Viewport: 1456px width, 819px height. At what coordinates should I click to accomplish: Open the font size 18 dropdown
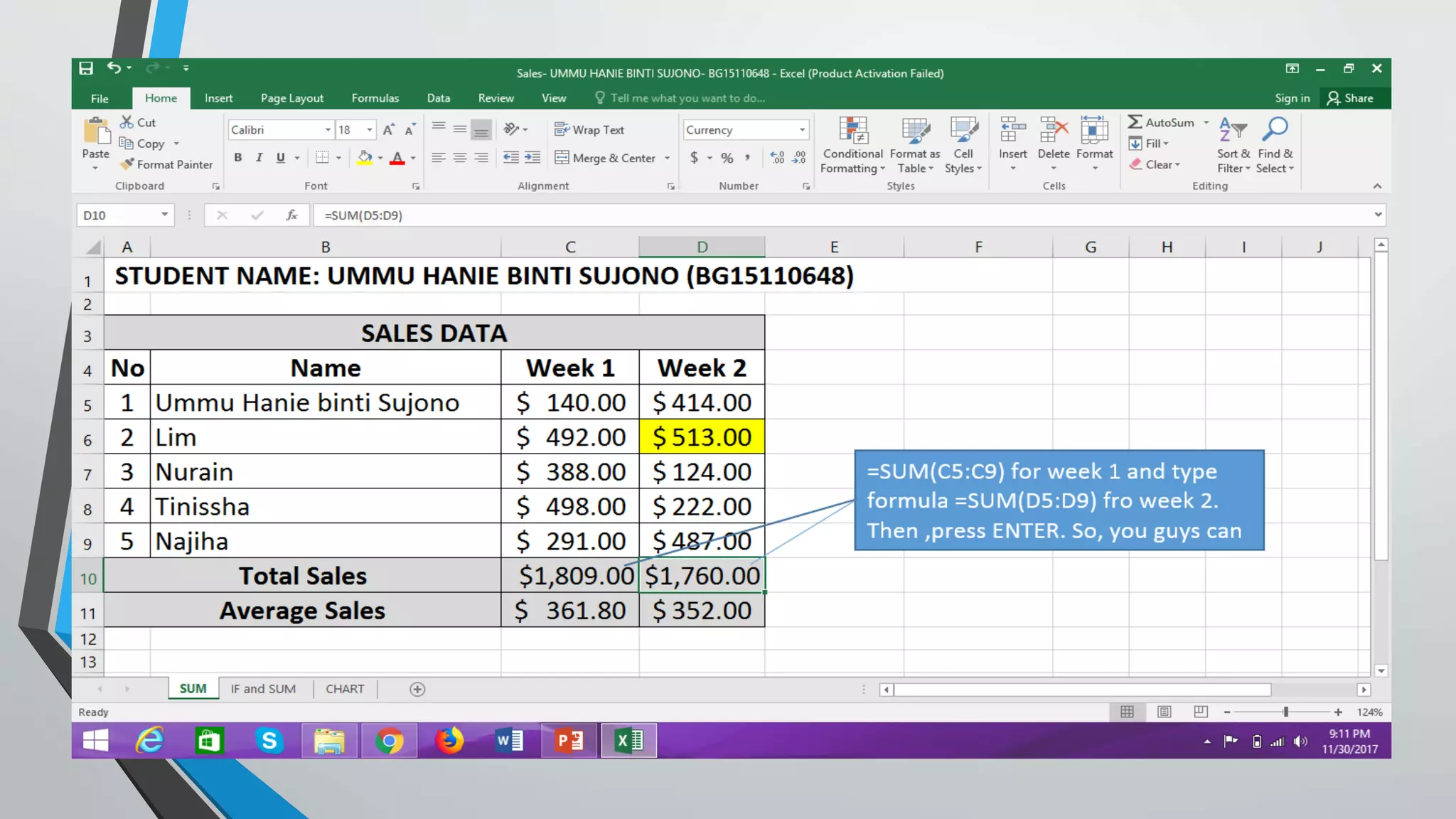pos(370,130)
